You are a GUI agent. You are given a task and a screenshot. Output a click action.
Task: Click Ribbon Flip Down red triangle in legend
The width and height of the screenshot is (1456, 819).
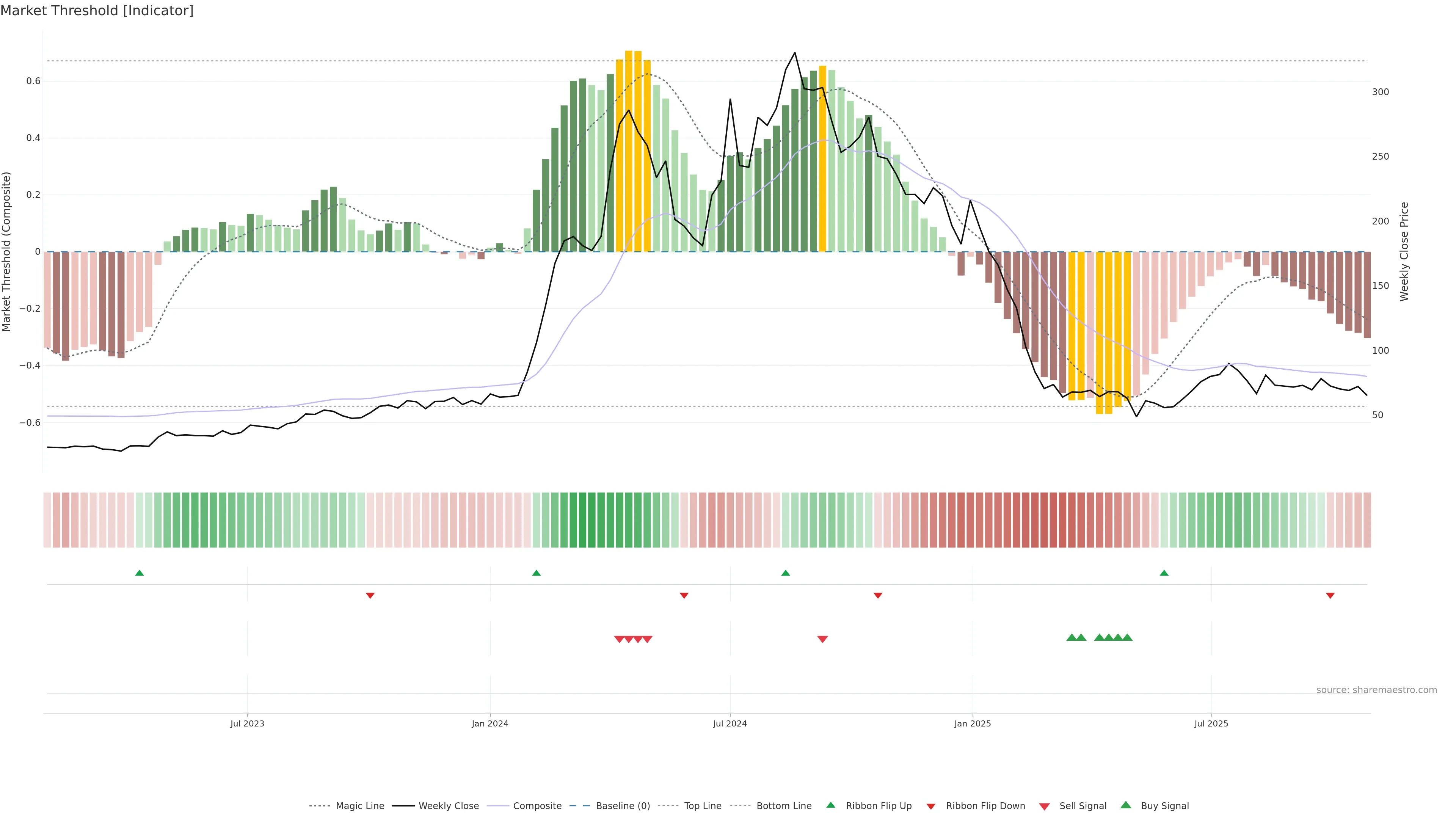click(x=931, y=806)
